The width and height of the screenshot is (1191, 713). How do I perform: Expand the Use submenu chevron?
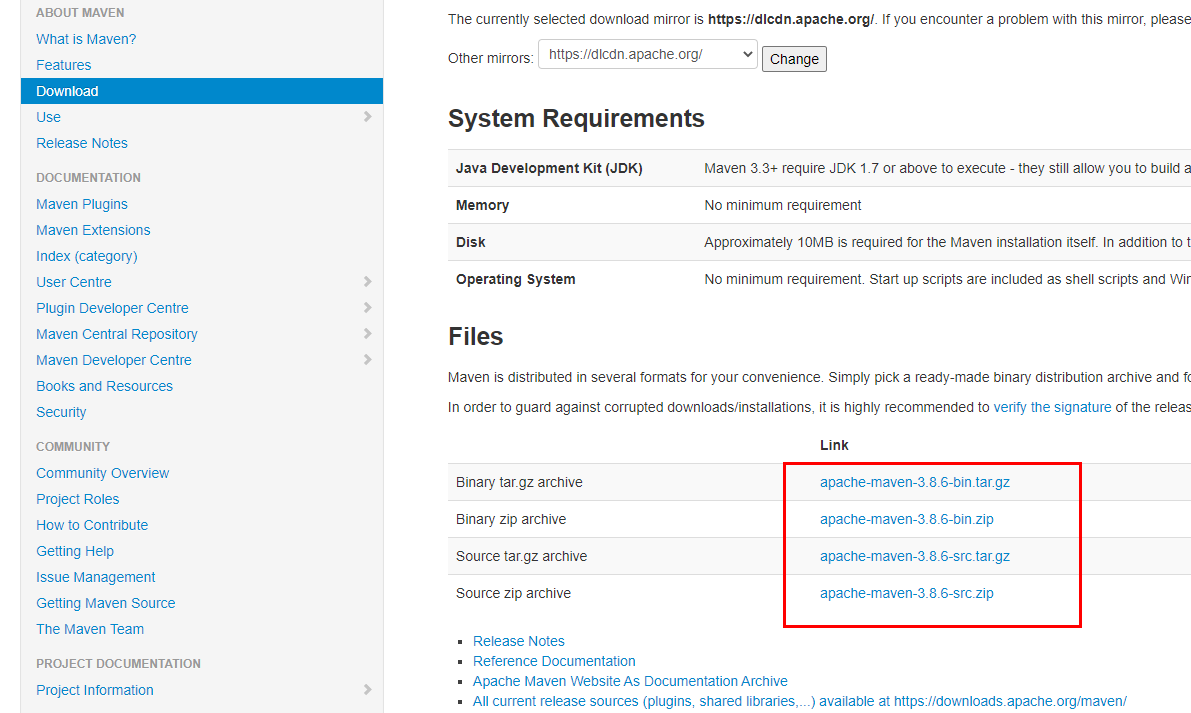point(368,116)
